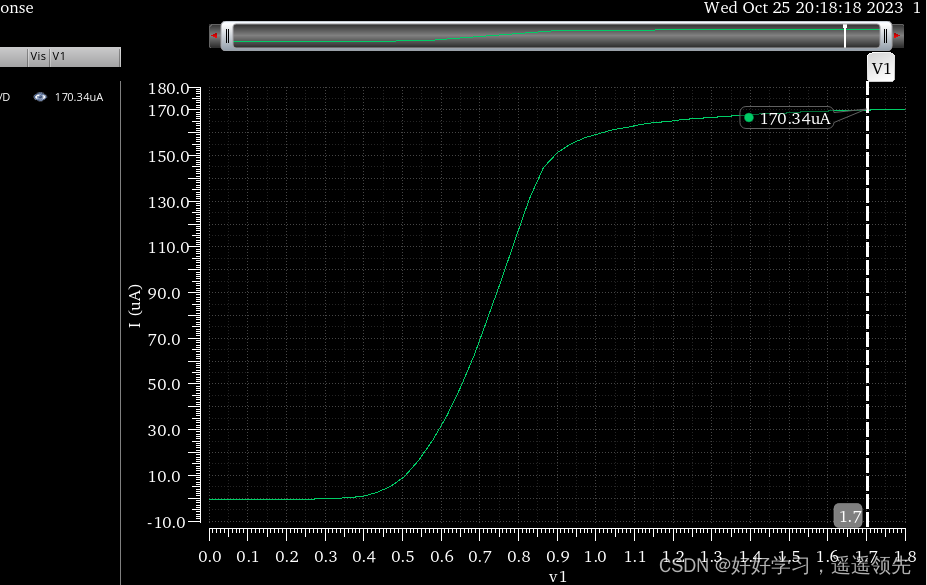Click the 1.7 x-value marker tag
This screenshot has width=927, height=585.
(x=849, y=516)
